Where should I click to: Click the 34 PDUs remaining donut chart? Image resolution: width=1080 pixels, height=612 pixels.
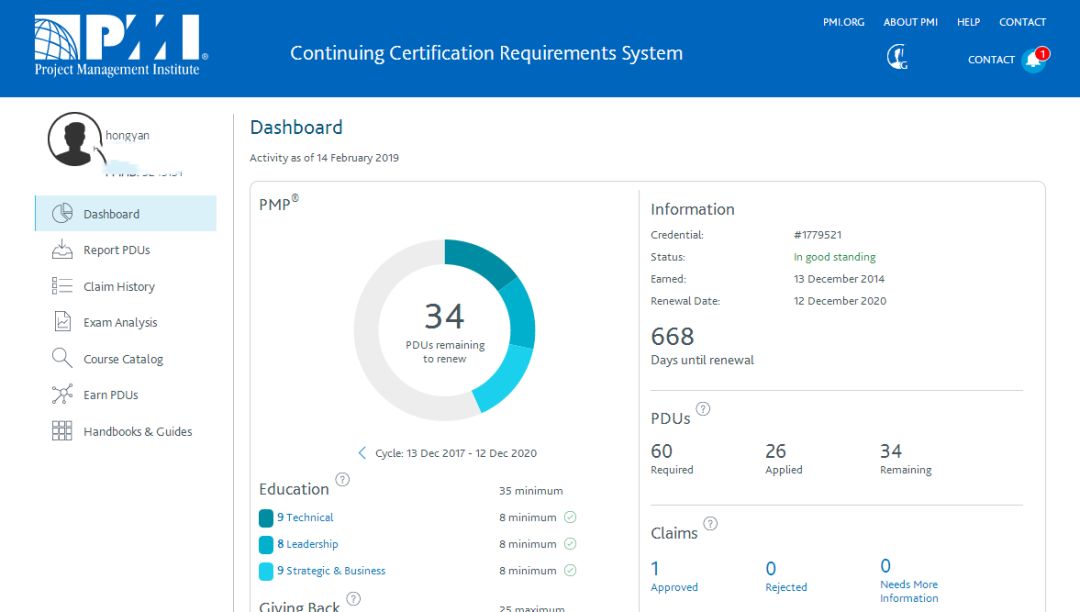point(445,330)
